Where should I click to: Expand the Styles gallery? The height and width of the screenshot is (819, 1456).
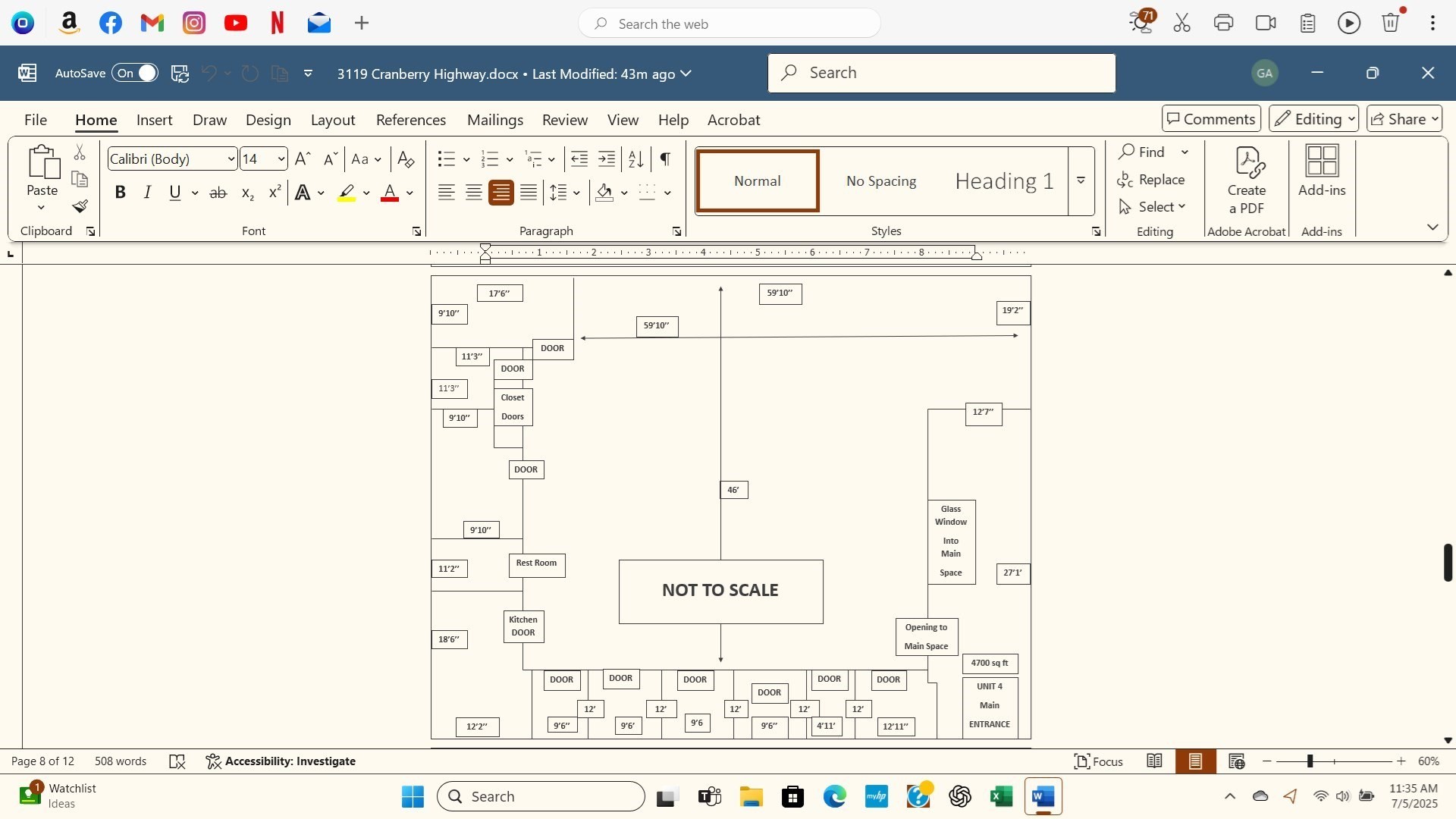(1081, 180)
